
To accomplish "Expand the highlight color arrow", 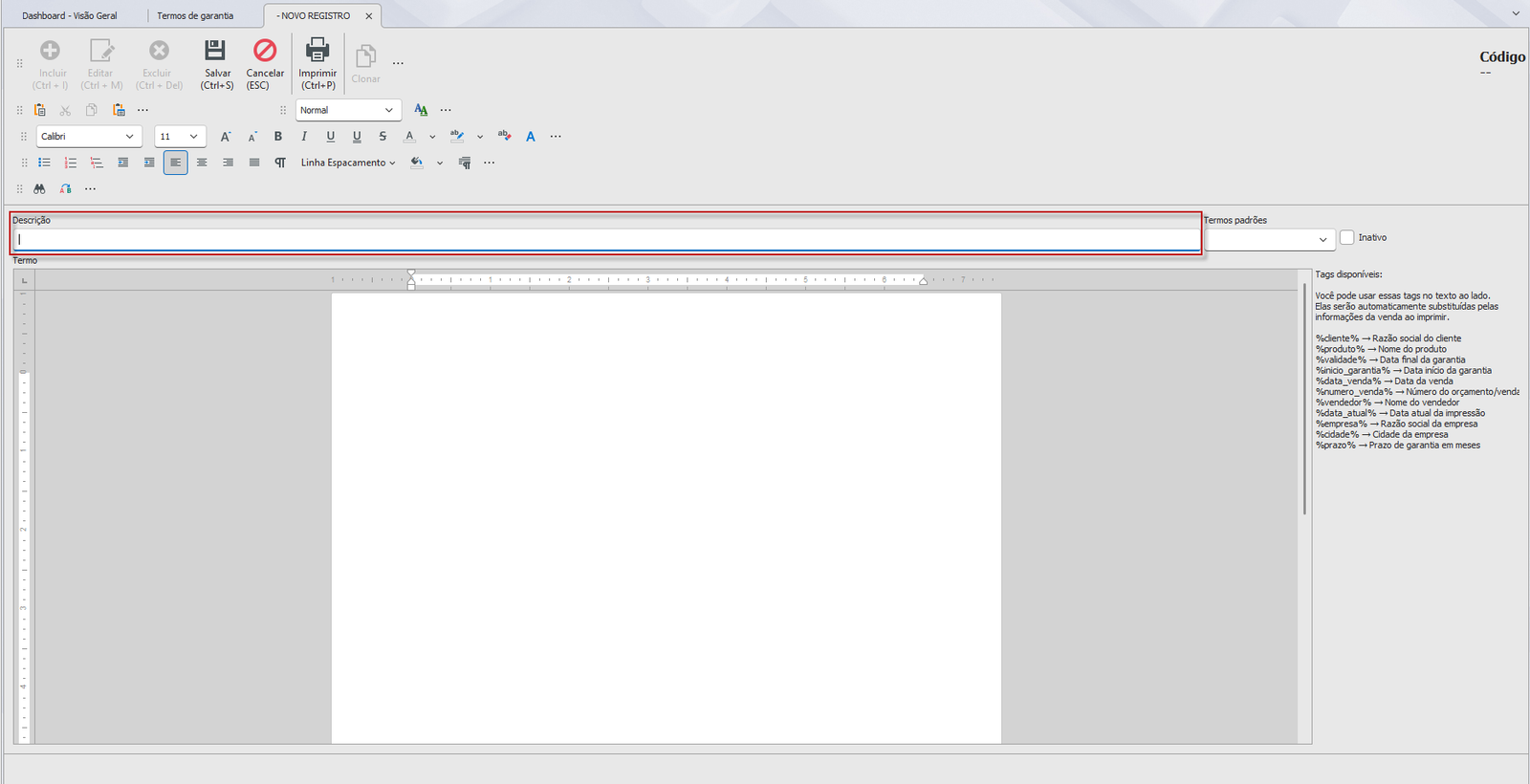I will click(480, 137).
